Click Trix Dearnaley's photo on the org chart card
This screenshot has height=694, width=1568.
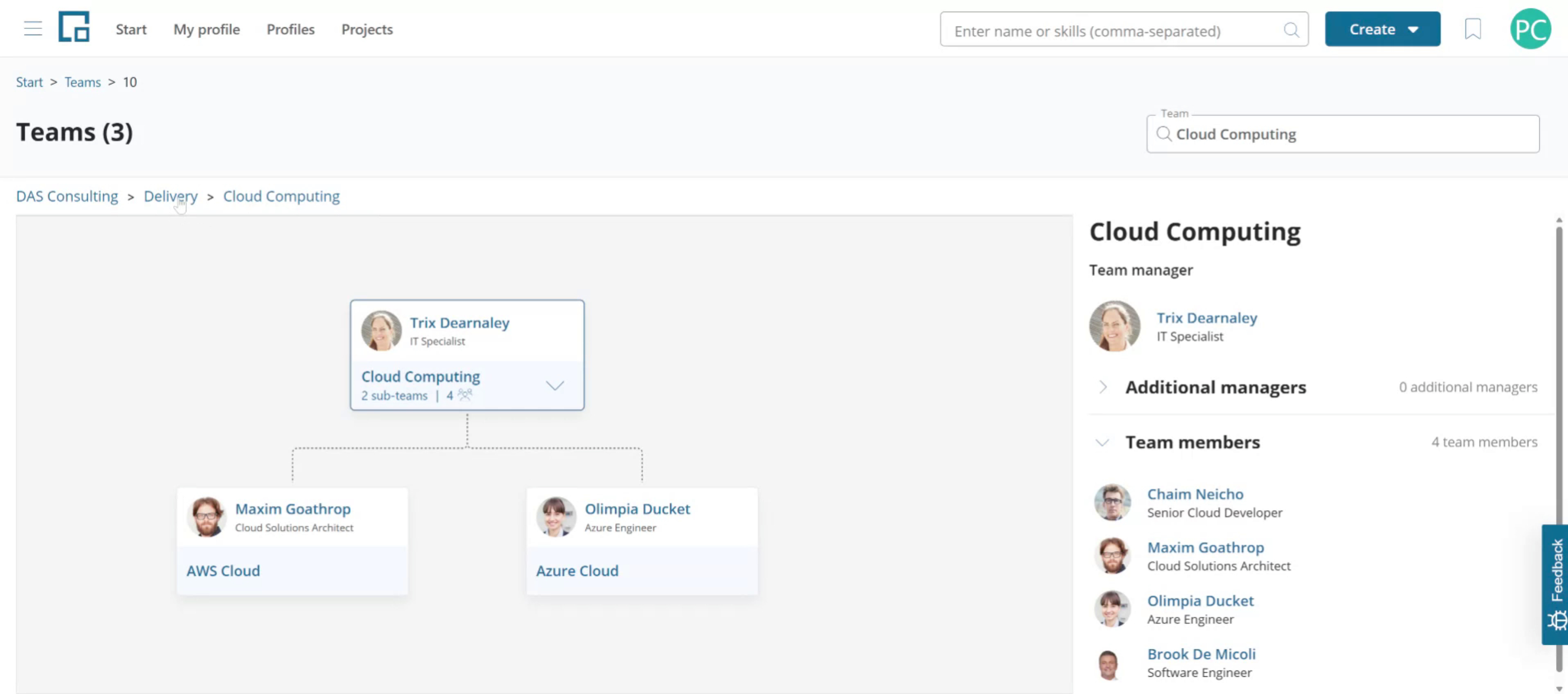381,331
